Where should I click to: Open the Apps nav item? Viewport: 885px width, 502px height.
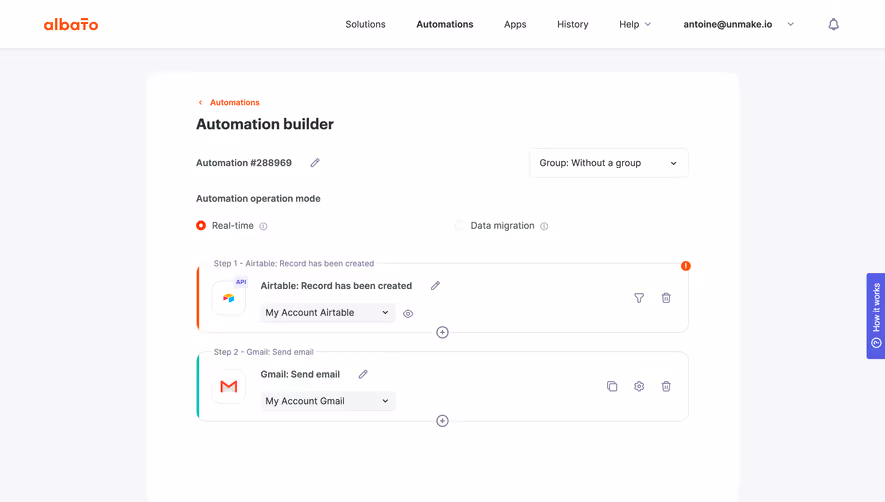click(515, 24)
